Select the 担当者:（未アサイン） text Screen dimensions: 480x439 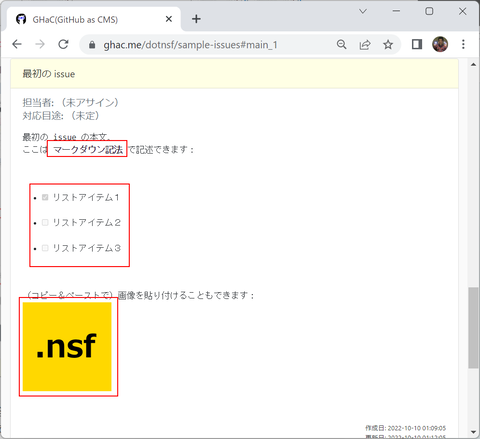point(71,102)
